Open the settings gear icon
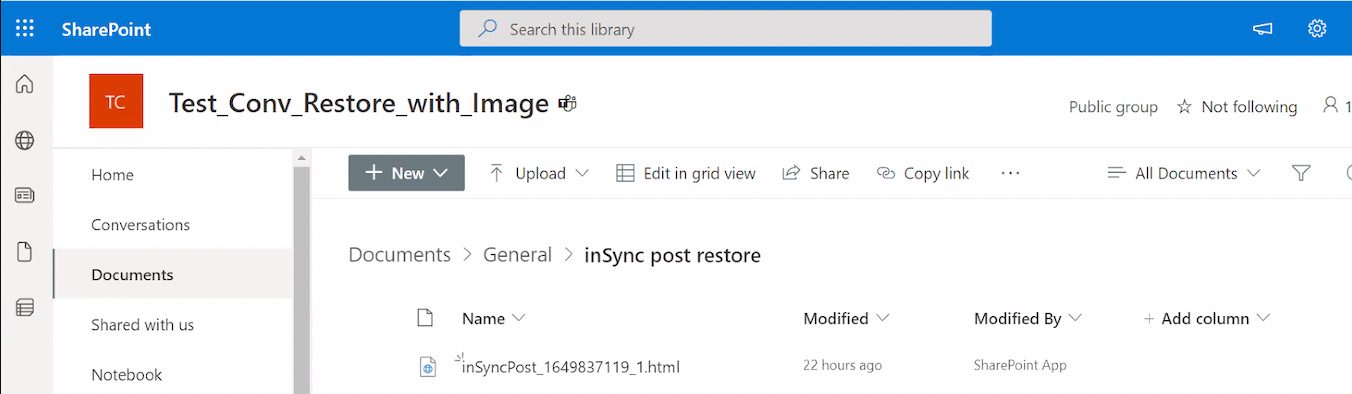 [x=1317, y=29]
